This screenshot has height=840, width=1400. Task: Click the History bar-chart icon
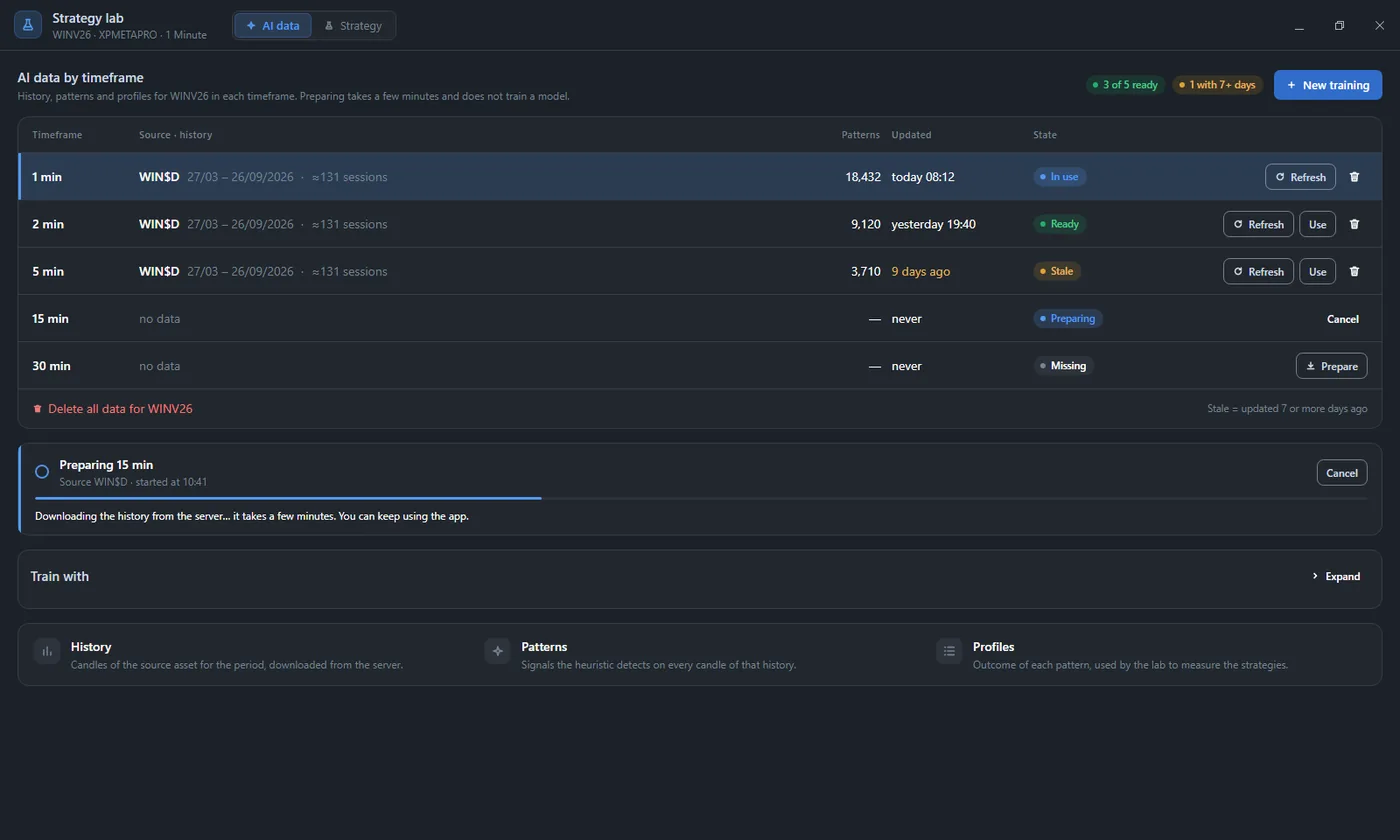(46, 651)
